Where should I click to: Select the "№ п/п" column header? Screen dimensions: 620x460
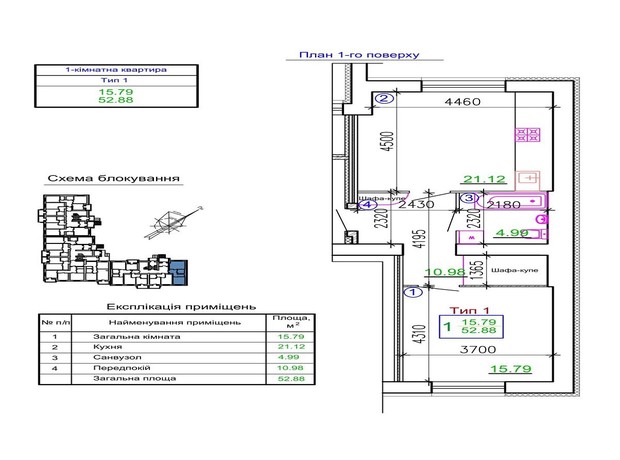(55, 323)
